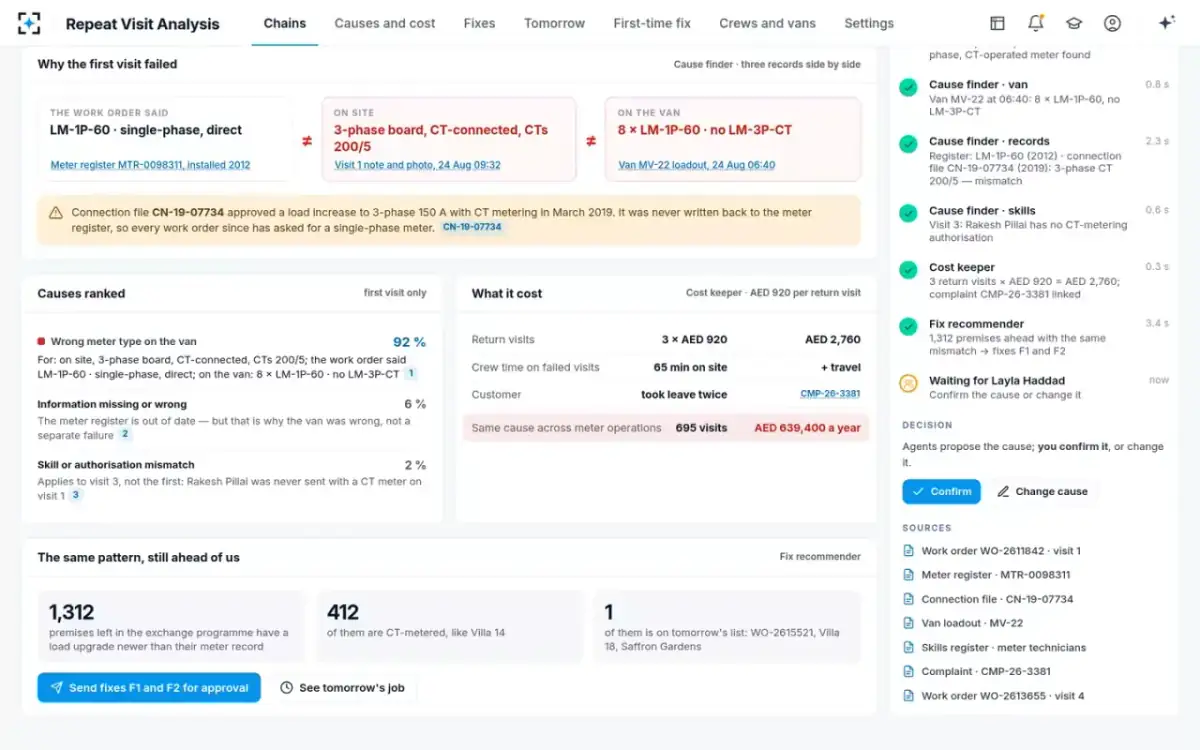The width and height of the screenshot is (1200, 750).
Task: Confirm the proposed cause
Action: coord(941,491)
